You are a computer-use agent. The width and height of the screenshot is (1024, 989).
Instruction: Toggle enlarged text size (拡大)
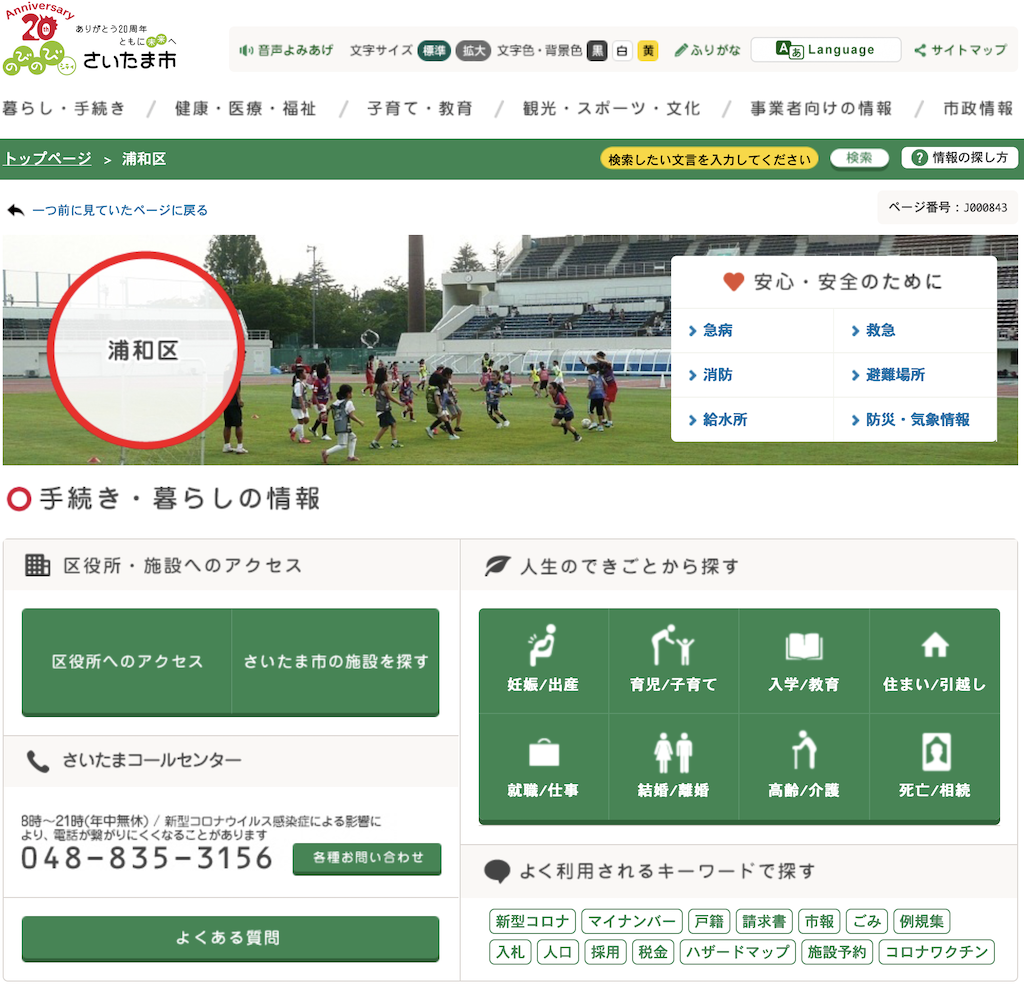(x=473, y=50)
